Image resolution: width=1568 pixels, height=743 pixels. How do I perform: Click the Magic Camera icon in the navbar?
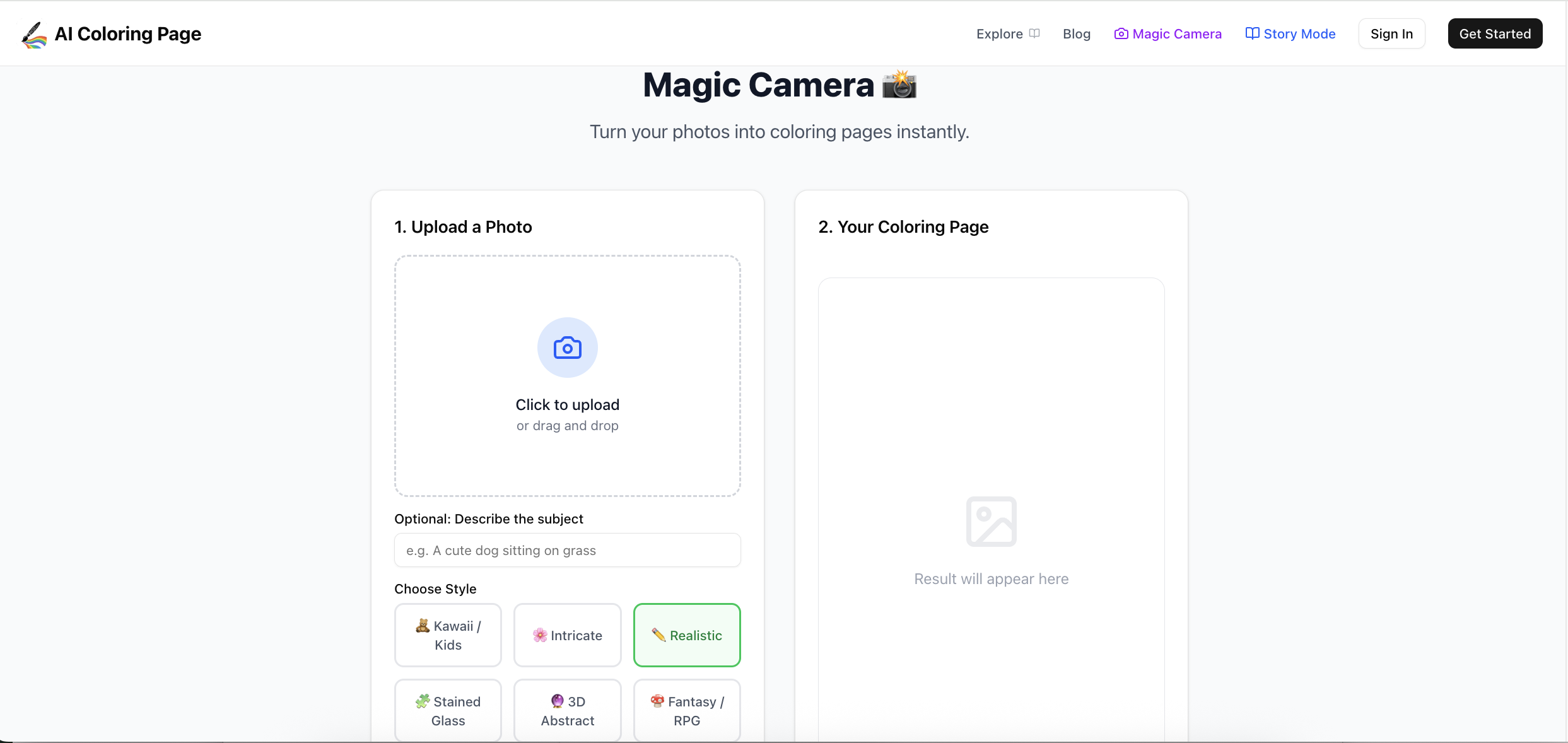(1121, 33)
